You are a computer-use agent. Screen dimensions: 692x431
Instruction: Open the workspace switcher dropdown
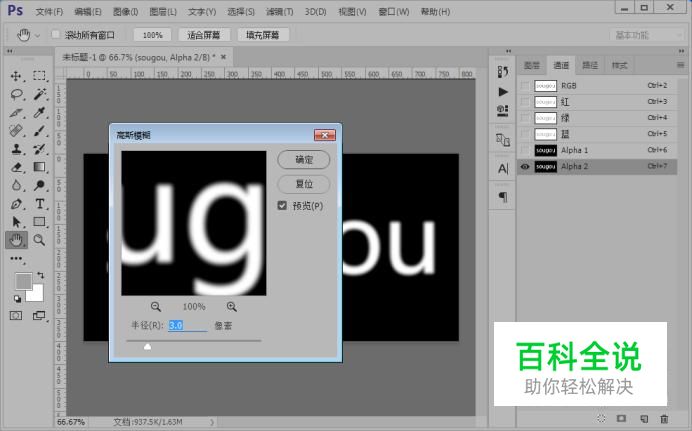click(x=646, y=35)
